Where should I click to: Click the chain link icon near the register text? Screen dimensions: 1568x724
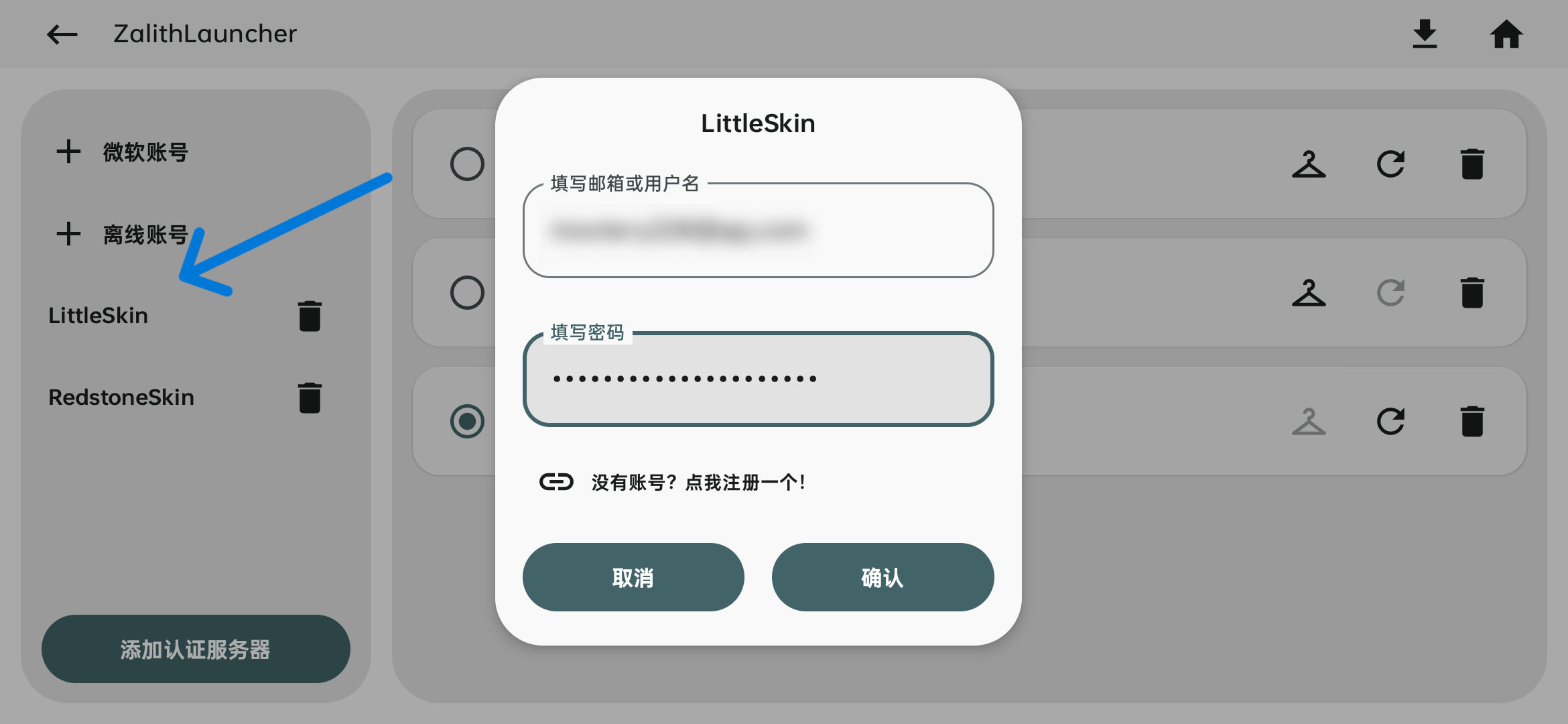tap(556, 481)
